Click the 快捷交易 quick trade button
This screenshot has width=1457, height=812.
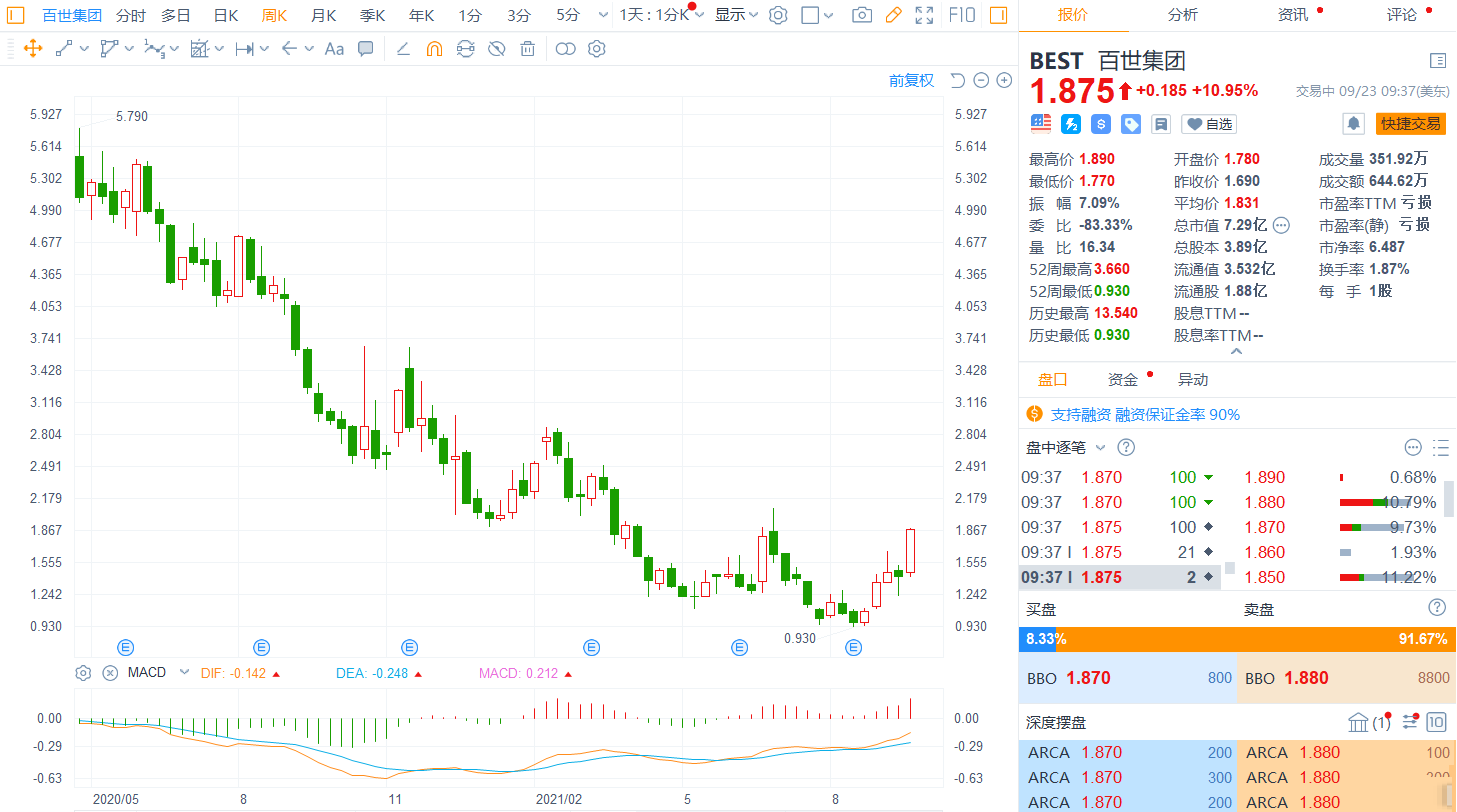(1411, 123)
